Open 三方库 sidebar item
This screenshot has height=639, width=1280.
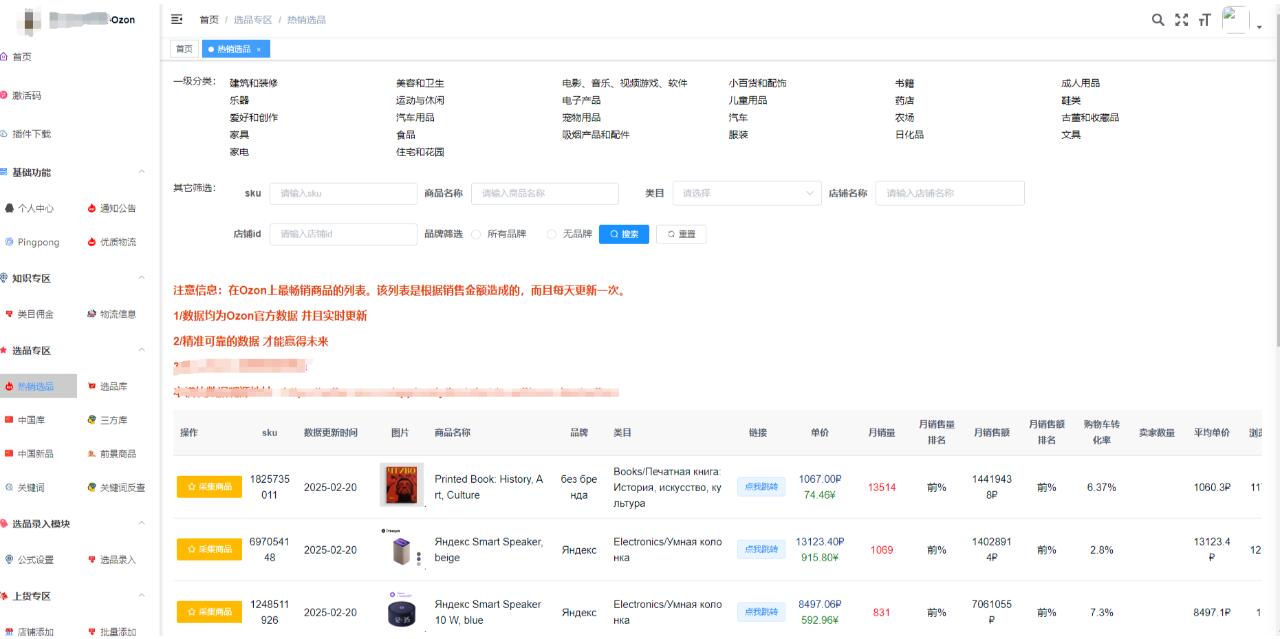(x=114, y=420)
